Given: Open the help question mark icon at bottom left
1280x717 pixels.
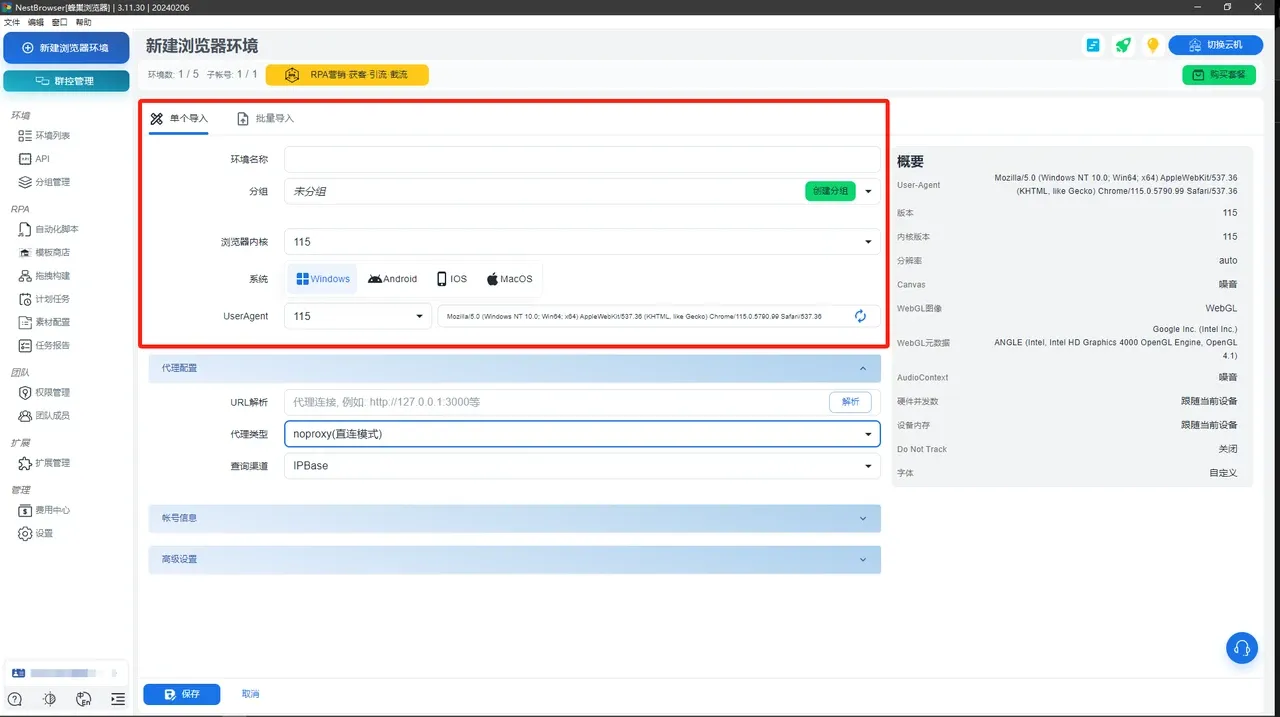Looking at the screenshot, I should (15, 699).
